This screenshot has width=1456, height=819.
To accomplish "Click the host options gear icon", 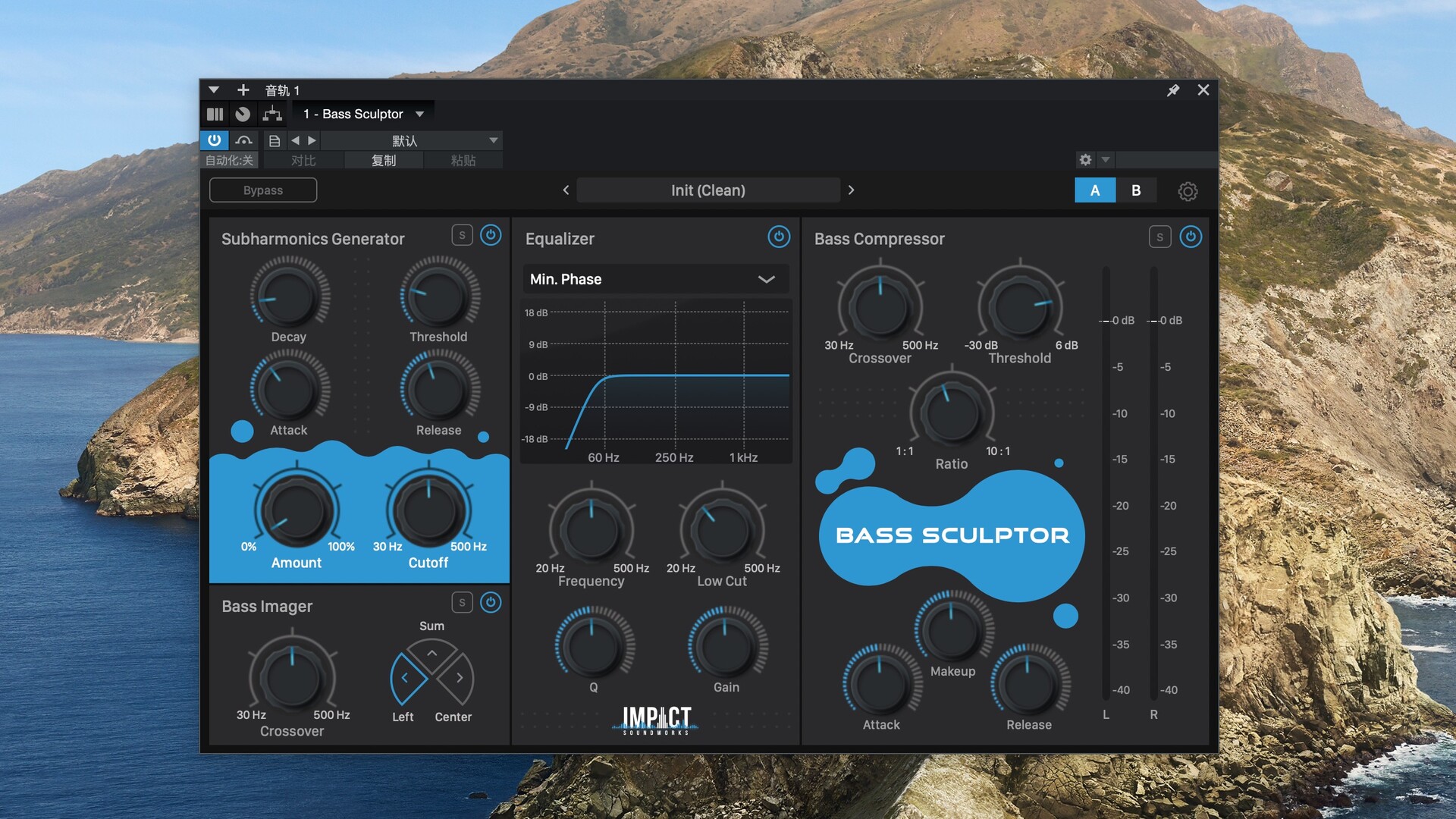I will point(1085,160).
